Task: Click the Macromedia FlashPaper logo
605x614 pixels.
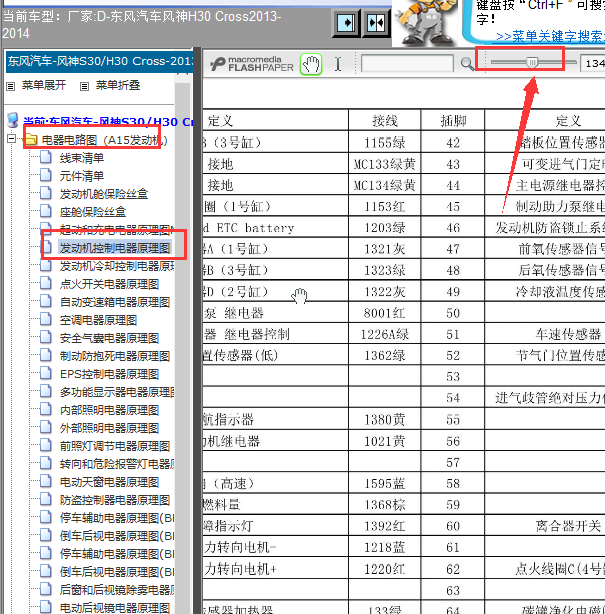Action: (x=252, y=64)
